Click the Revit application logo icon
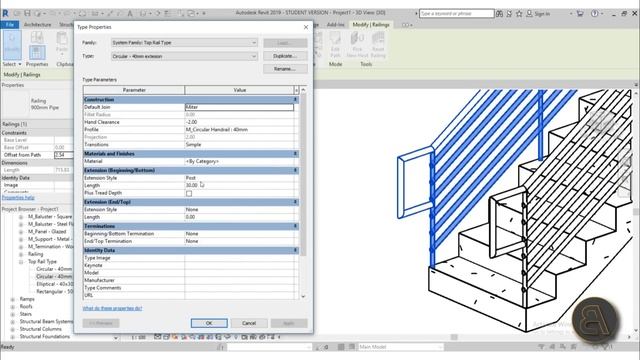 tap(5, 13)
